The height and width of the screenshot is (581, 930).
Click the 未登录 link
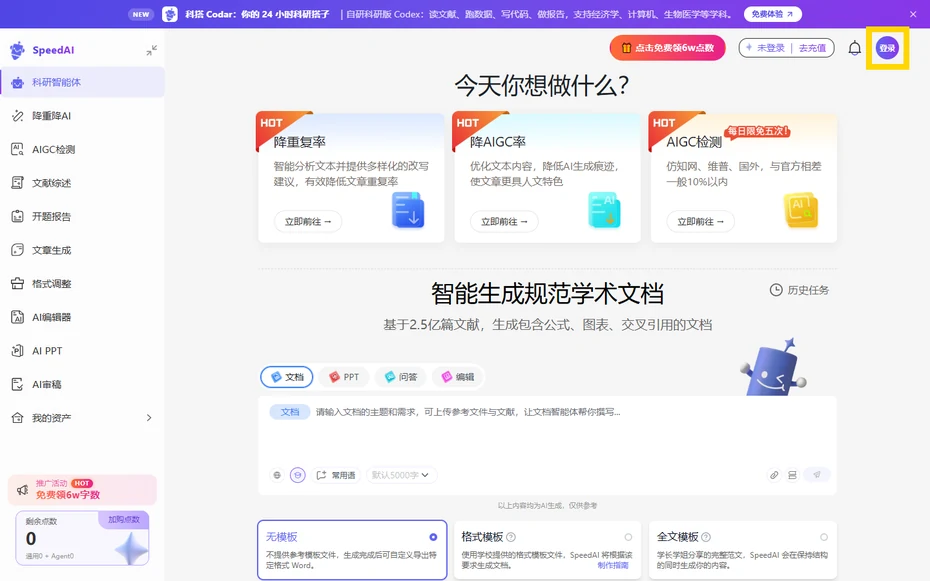point(770,48)
